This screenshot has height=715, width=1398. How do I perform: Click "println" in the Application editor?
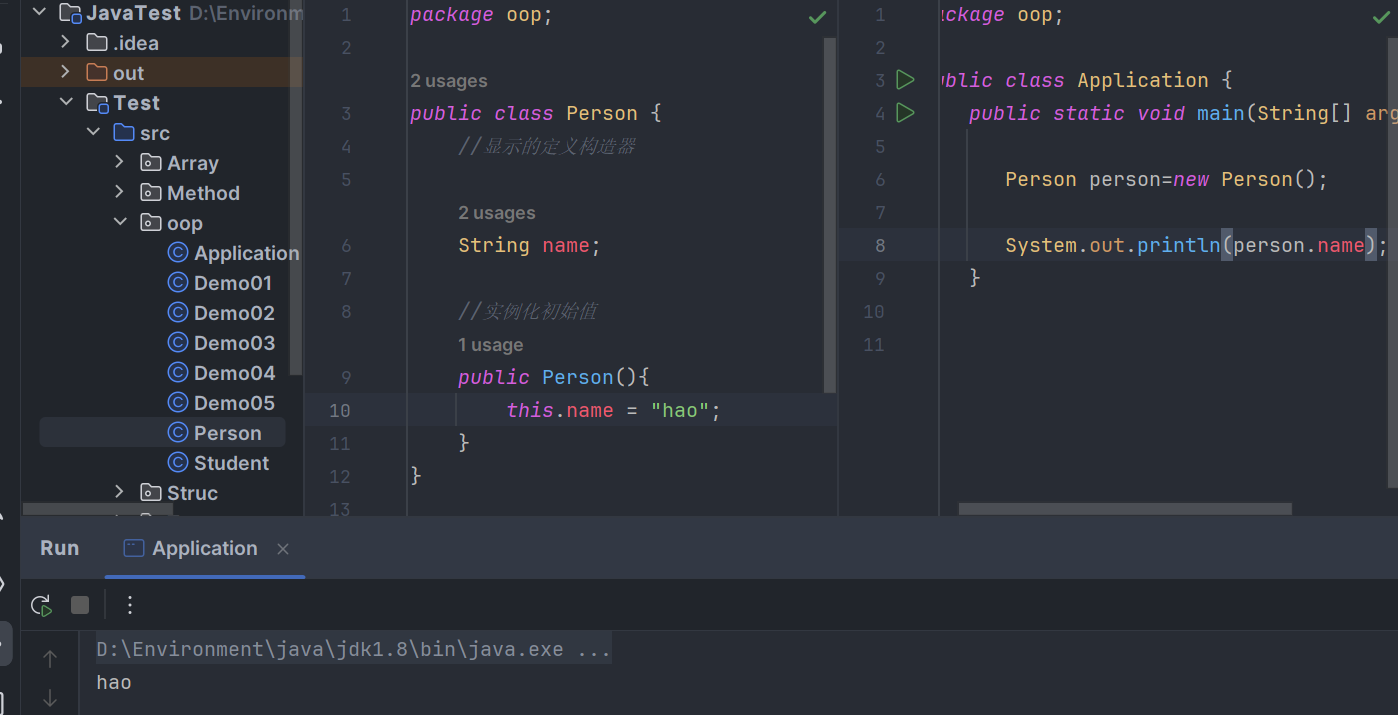[x=1178, y=245]
